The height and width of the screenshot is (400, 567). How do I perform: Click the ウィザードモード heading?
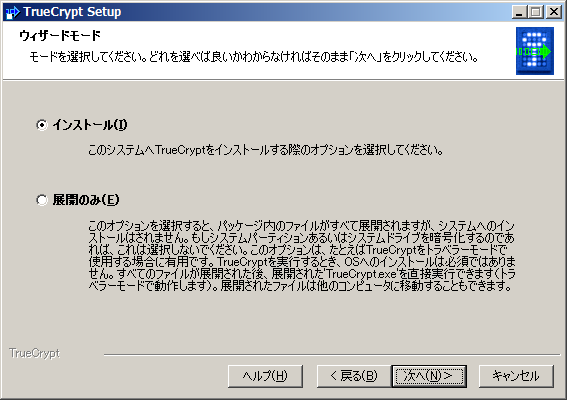pyautogui.click(x=60, y=35)
